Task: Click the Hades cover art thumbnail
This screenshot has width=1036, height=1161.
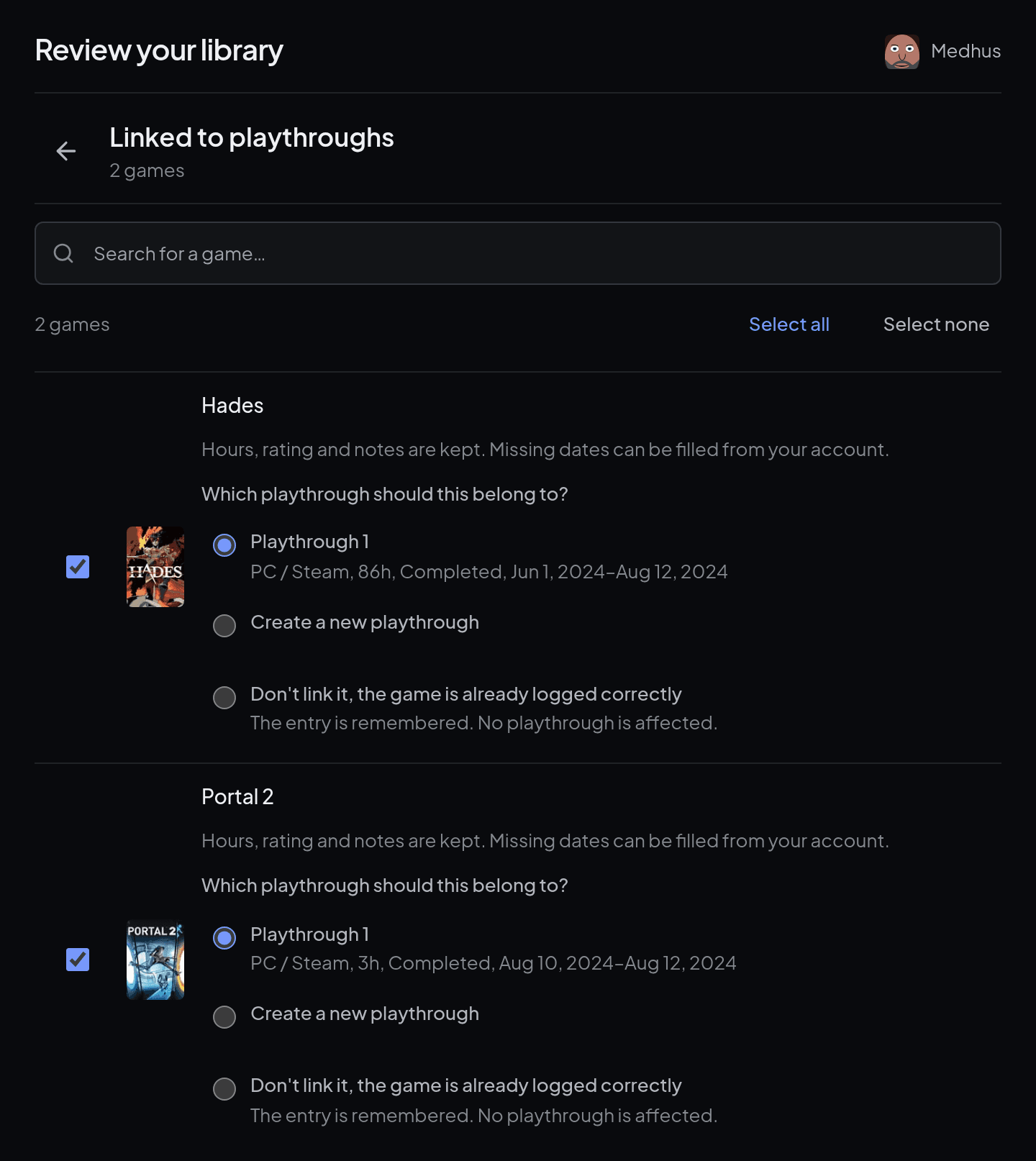Action: (155, 567)
